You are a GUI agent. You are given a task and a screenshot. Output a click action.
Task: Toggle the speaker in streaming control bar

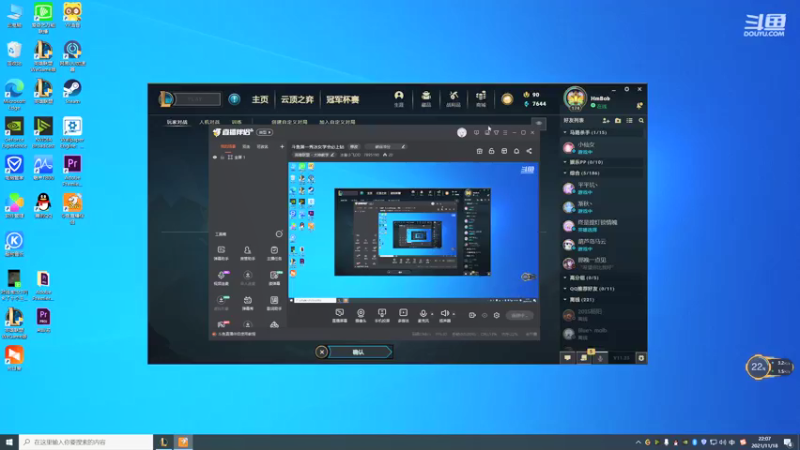pos(445,315)
